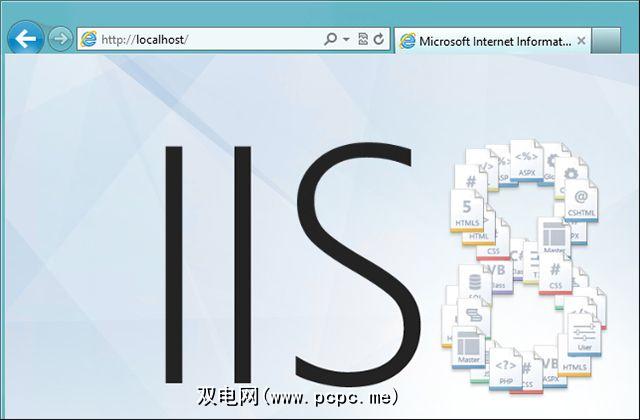Open the address bar dropdown arrow

tap(346, 40)
